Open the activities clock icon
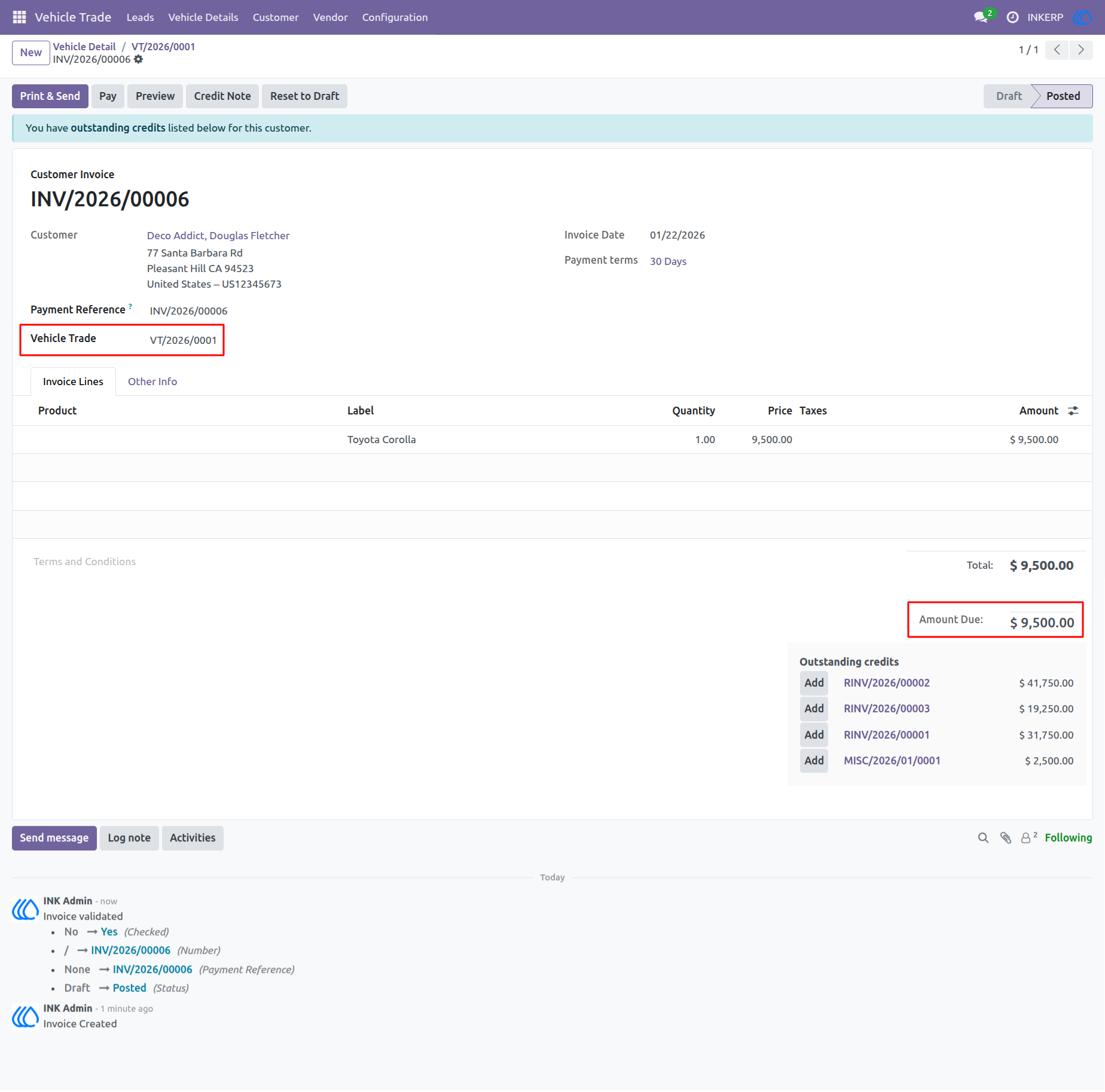The height and width of the screenshot is (1092, 1105). coord(1012,17)
